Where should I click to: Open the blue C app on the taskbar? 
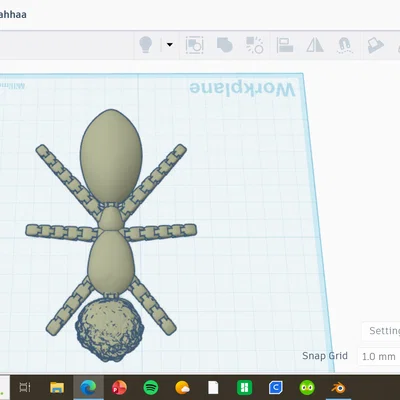click(276, 388)
